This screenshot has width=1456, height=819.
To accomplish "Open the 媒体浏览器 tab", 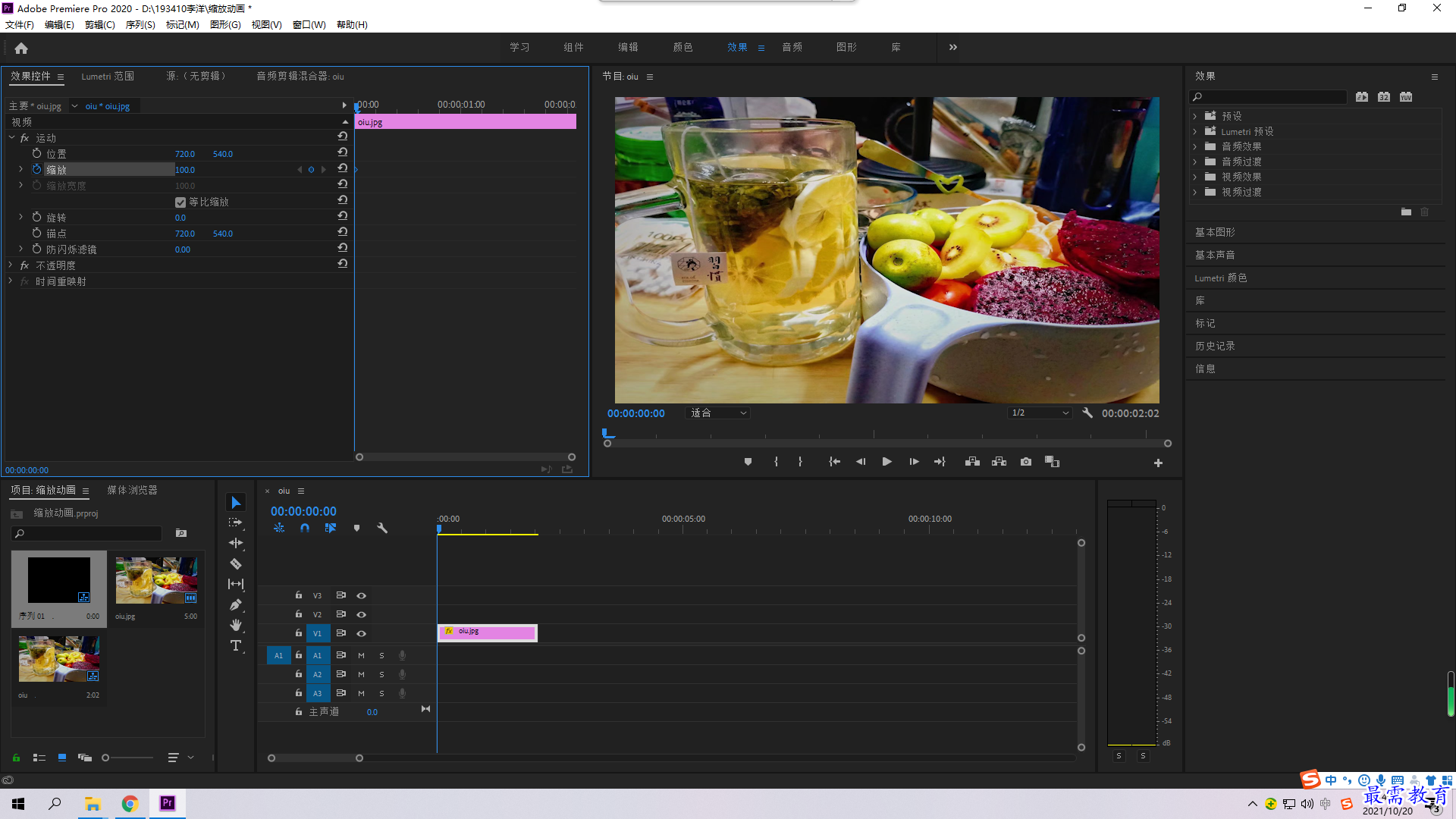I will point(132,490).
